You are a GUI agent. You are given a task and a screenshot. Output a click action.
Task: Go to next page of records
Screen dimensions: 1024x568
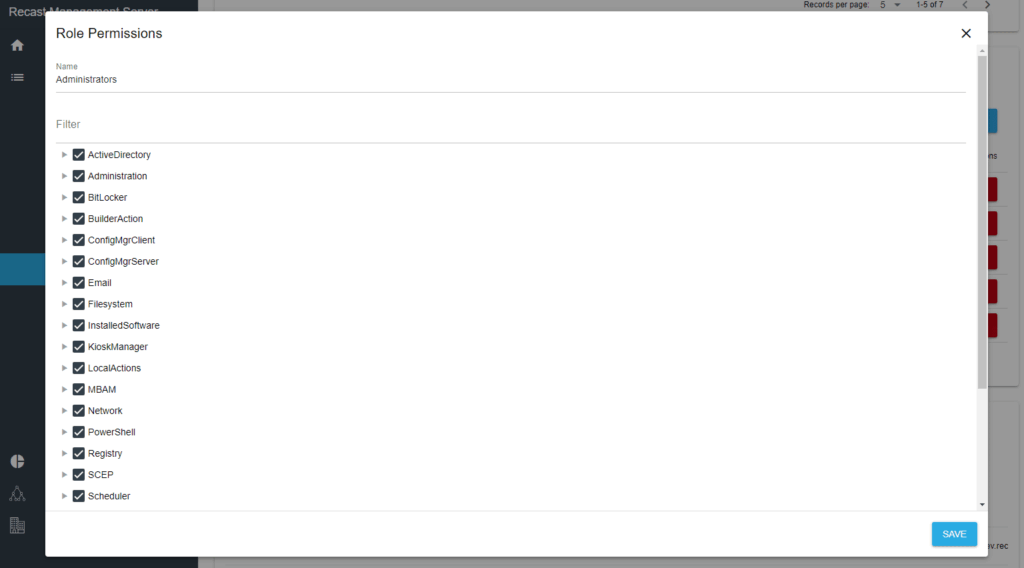[x=987, y=5]
